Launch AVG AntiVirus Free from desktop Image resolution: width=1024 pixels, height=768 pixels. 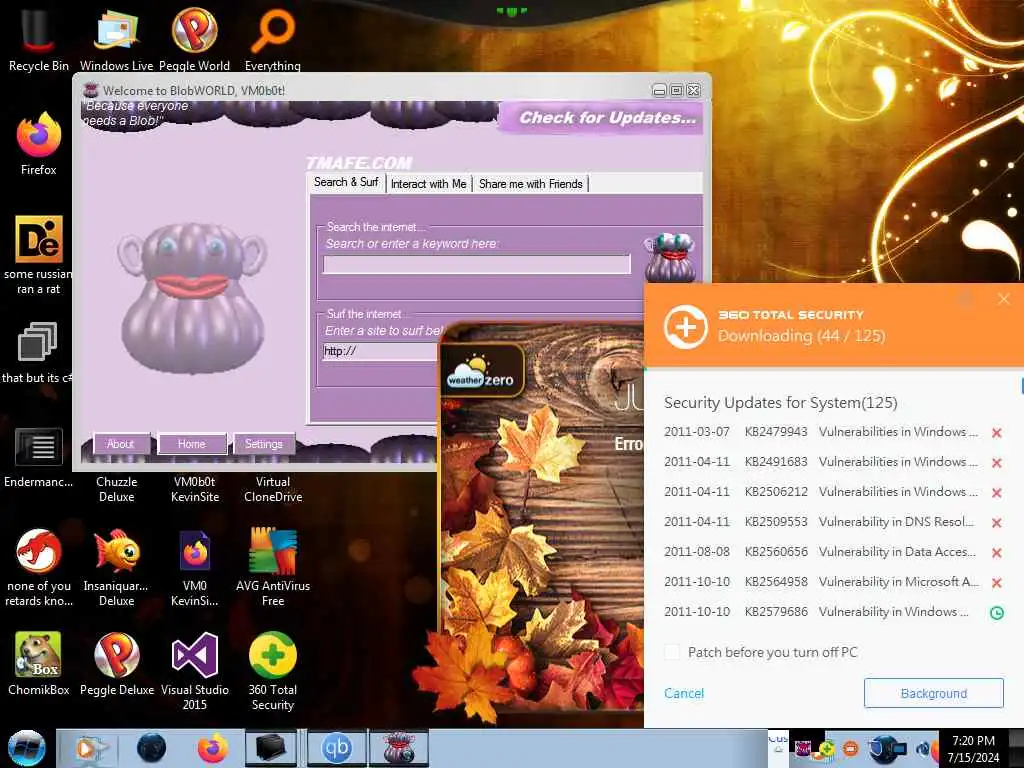pyautogui.click(x=272, y=567)
